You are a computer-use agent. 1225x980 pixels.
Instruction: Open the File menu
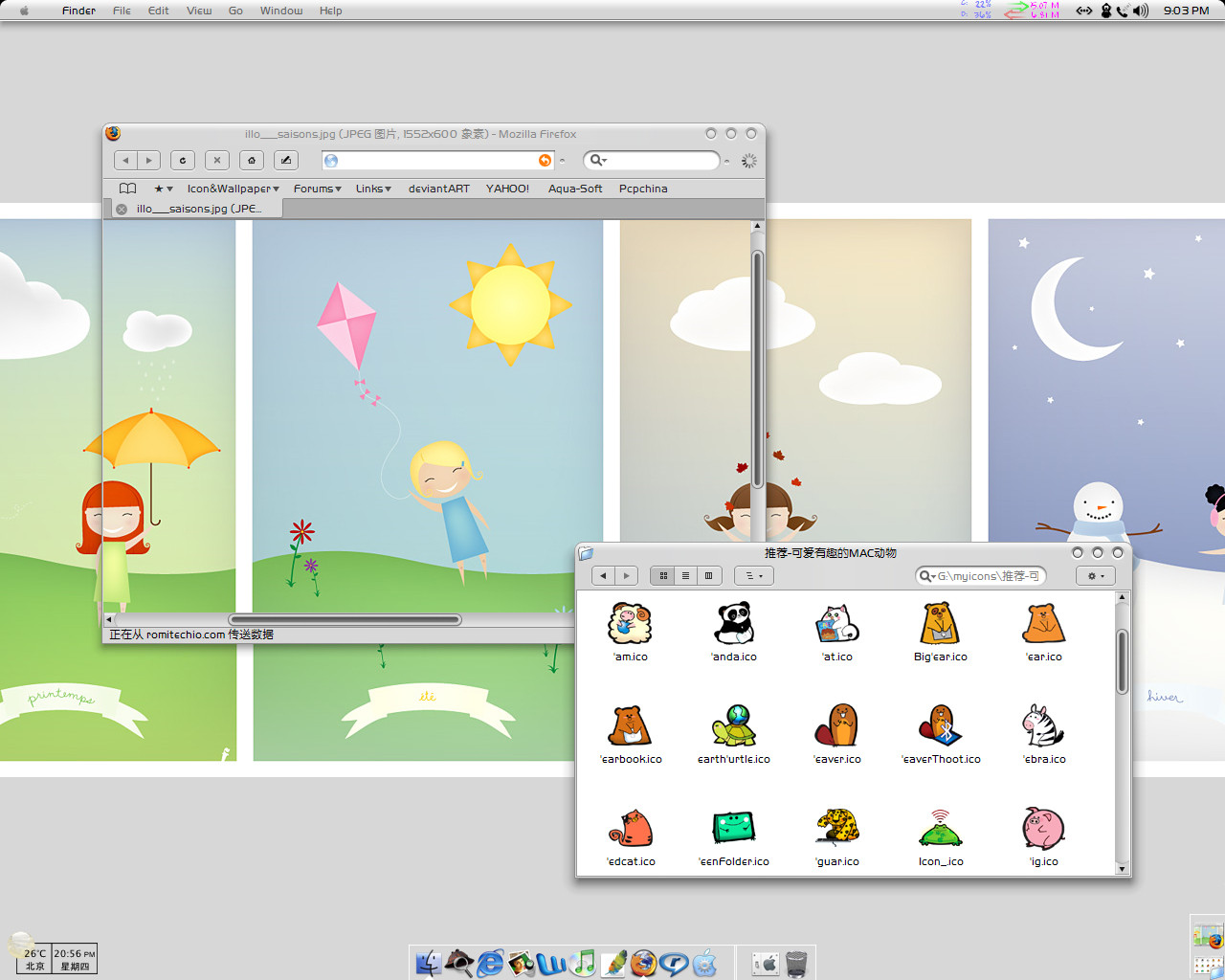coord(122,11)
